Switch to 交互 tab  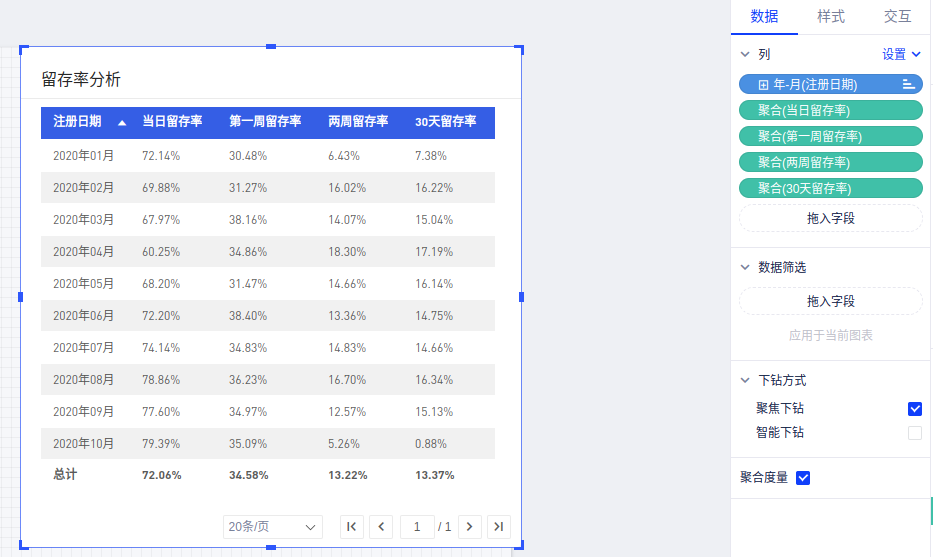coord(897,17)
